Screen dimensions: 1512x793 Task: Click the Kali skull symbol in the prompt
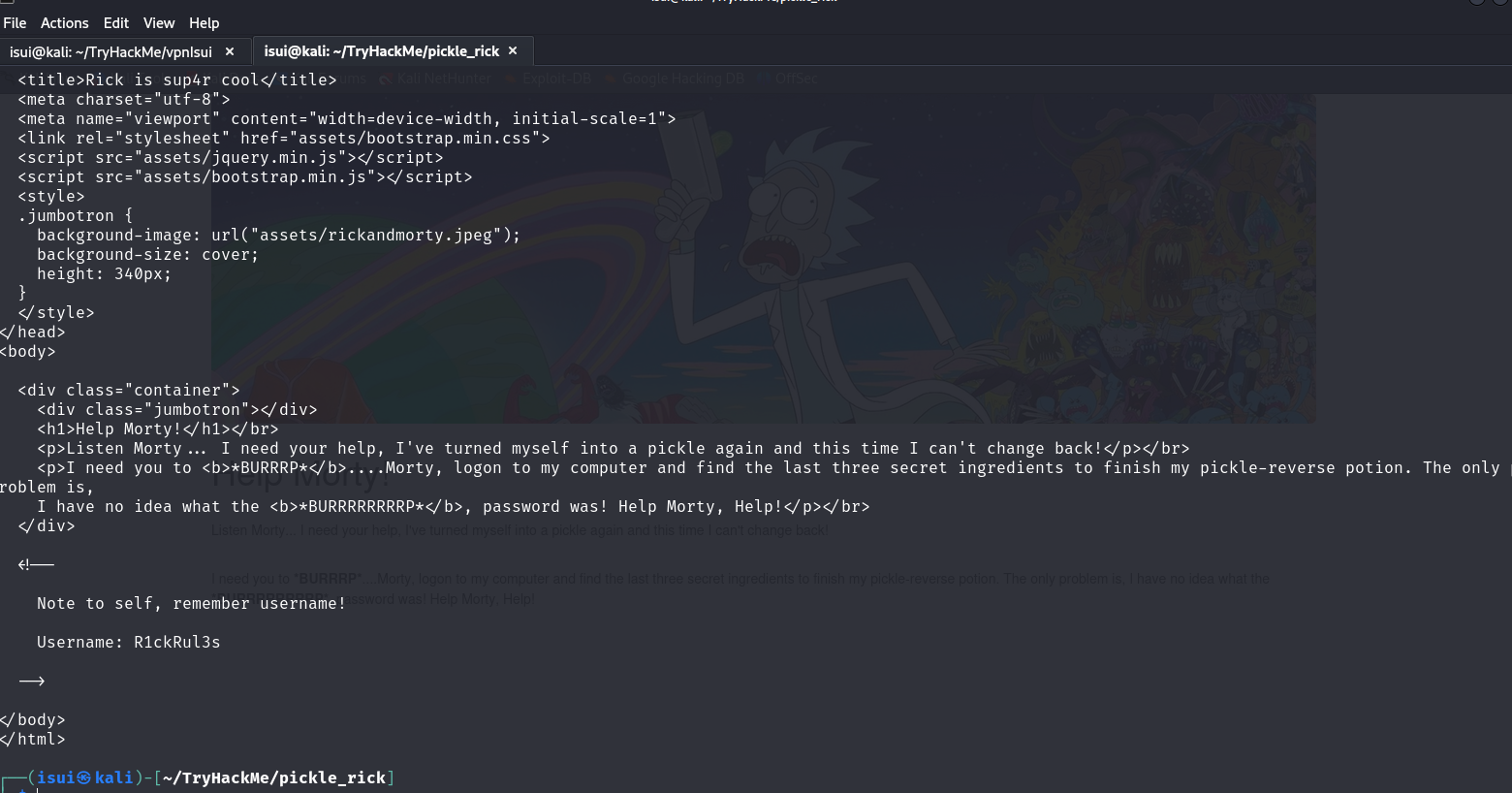(x=84, y=777)
